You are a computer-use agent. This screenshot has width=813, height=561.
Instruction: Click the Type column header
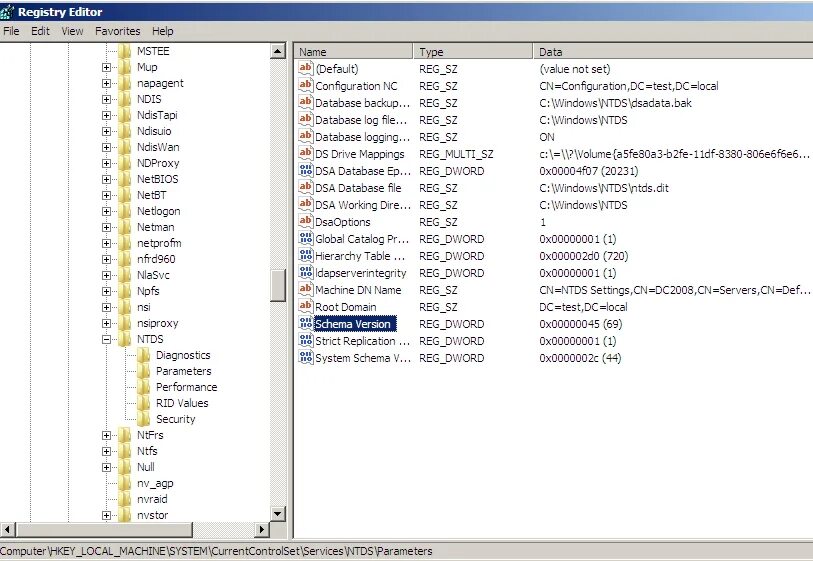pos(473,52)
